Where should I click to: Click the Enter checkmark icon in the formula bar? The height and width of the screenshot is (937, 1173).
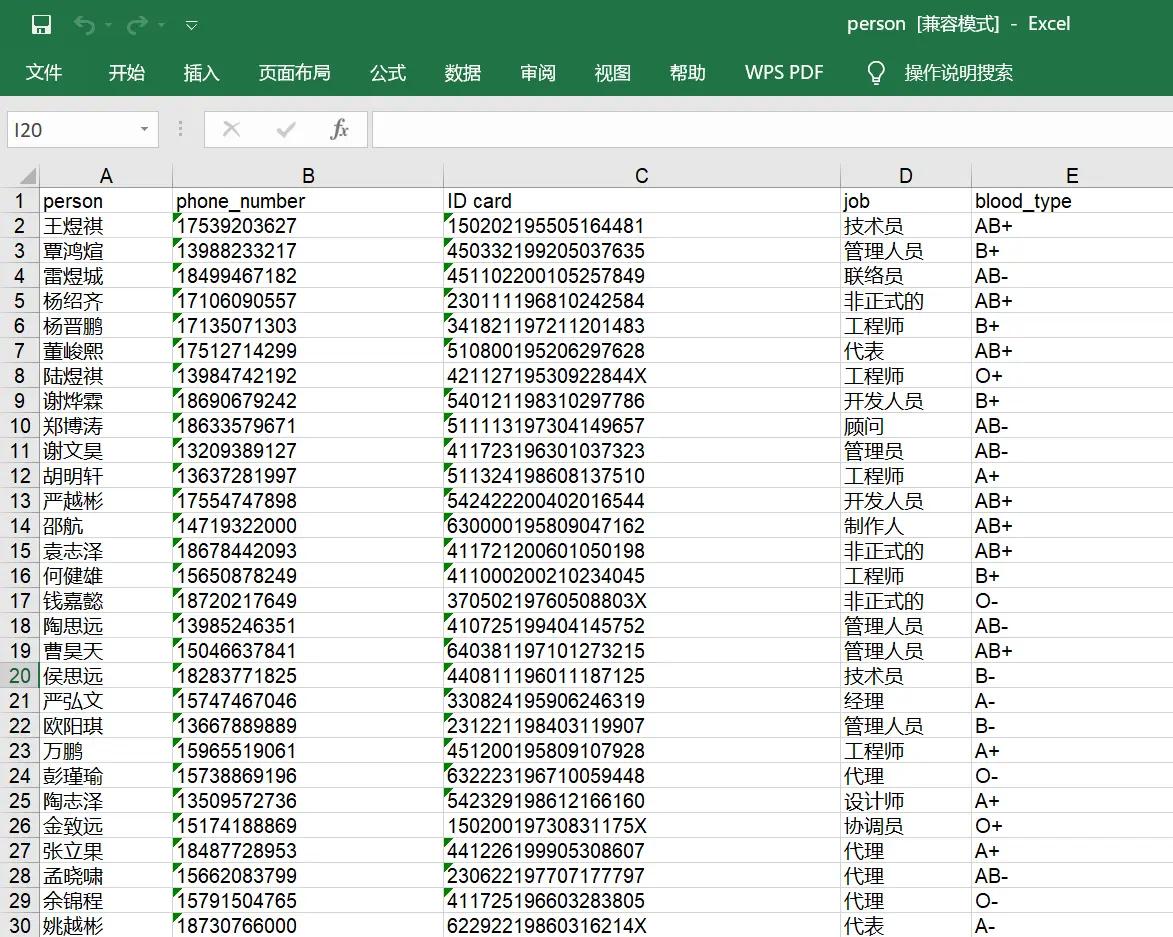pyautogui.click(x=285, y=129)
